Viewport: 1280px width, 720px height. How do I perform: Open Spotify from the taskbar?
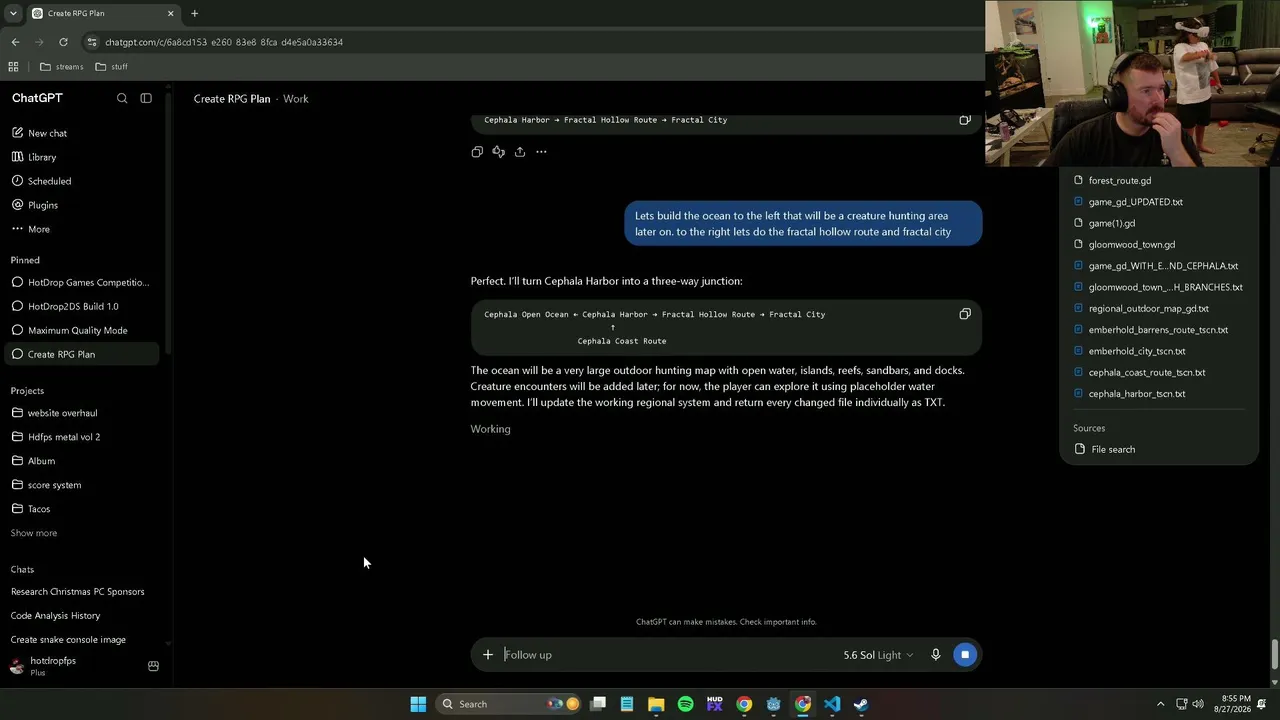click(x=686, y=704)
